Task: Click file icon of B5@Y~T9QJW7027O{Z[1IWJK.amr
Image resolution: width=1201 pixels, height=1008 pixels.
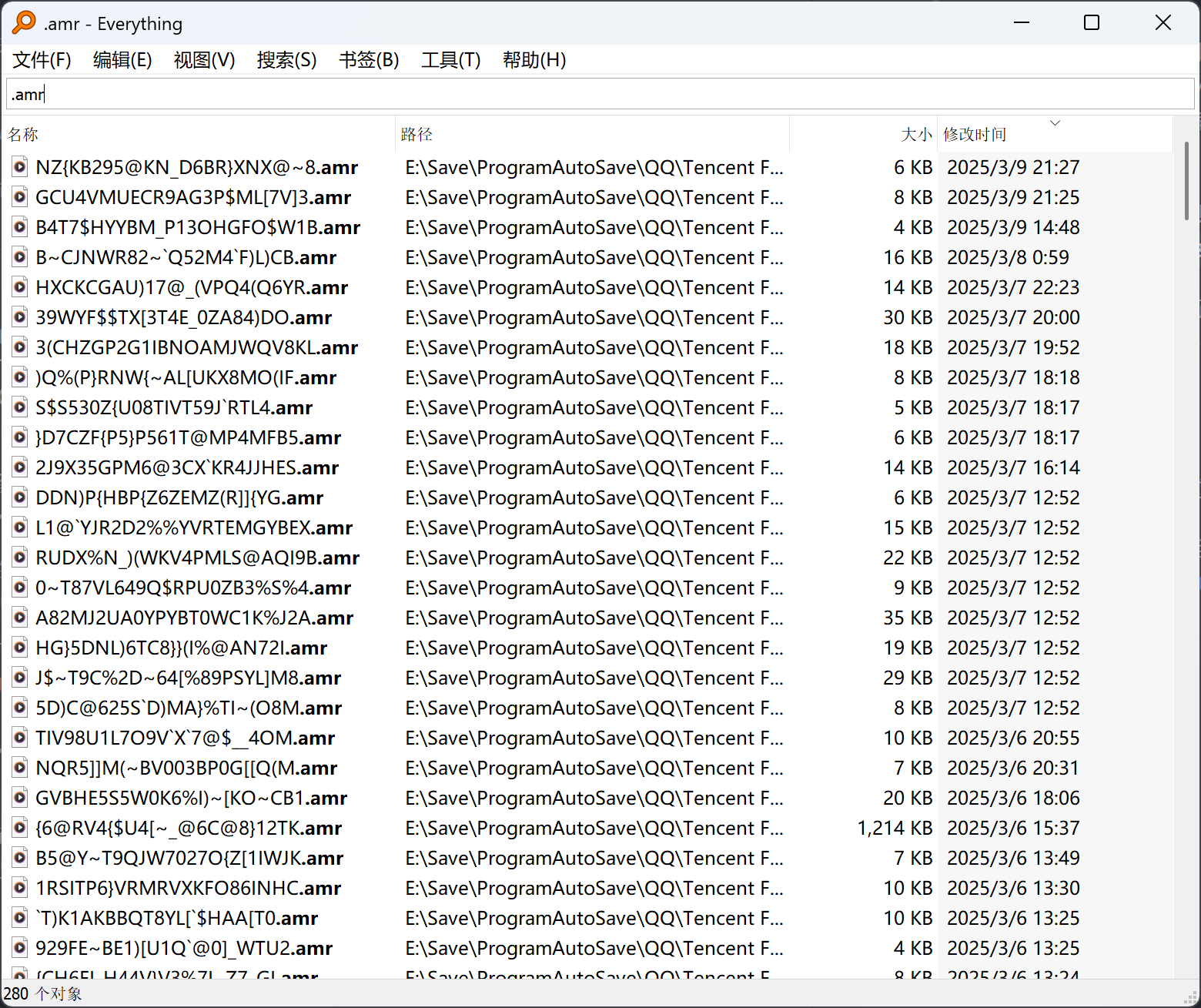Action: pos(20,858)
